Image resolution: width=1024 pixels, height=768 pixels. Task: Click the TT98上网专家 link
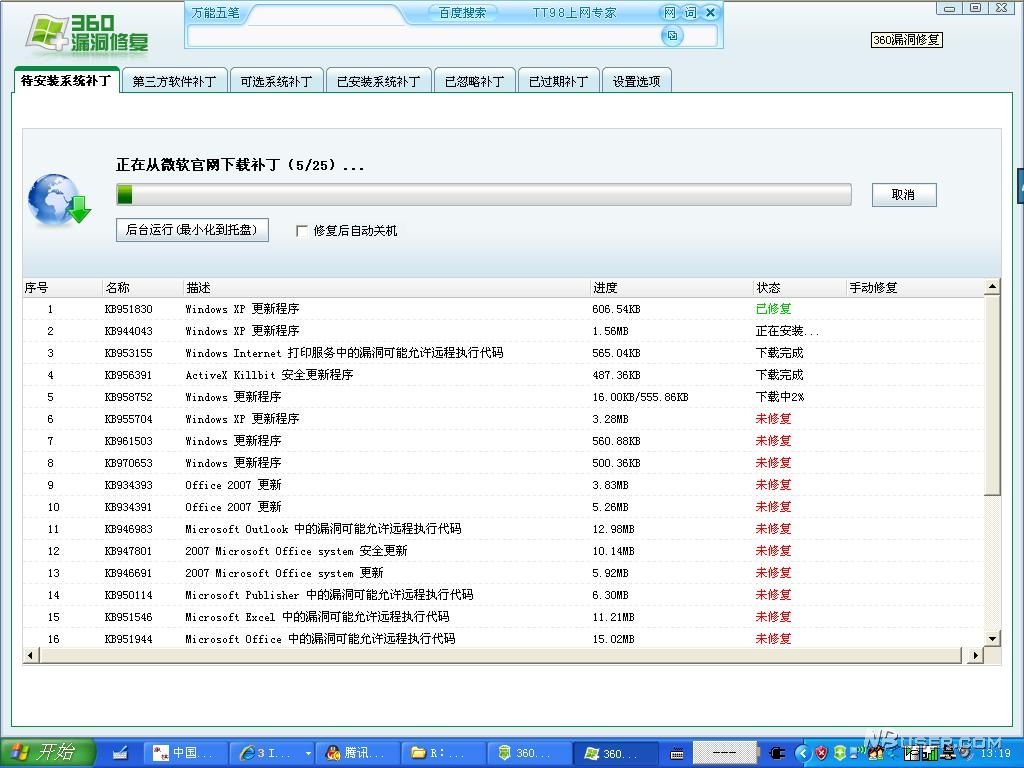574,12
